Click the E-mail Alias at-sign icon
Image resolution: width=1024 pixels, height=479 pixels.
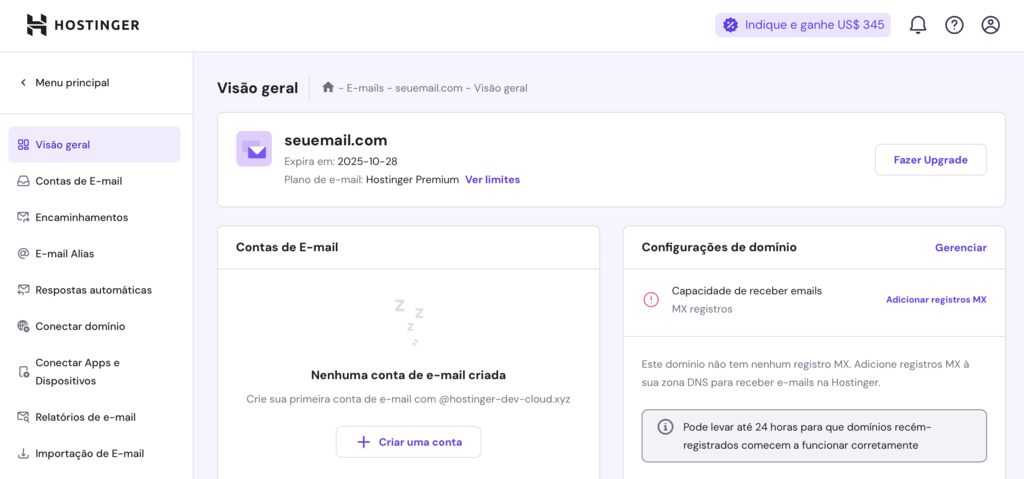pos(23,254)
